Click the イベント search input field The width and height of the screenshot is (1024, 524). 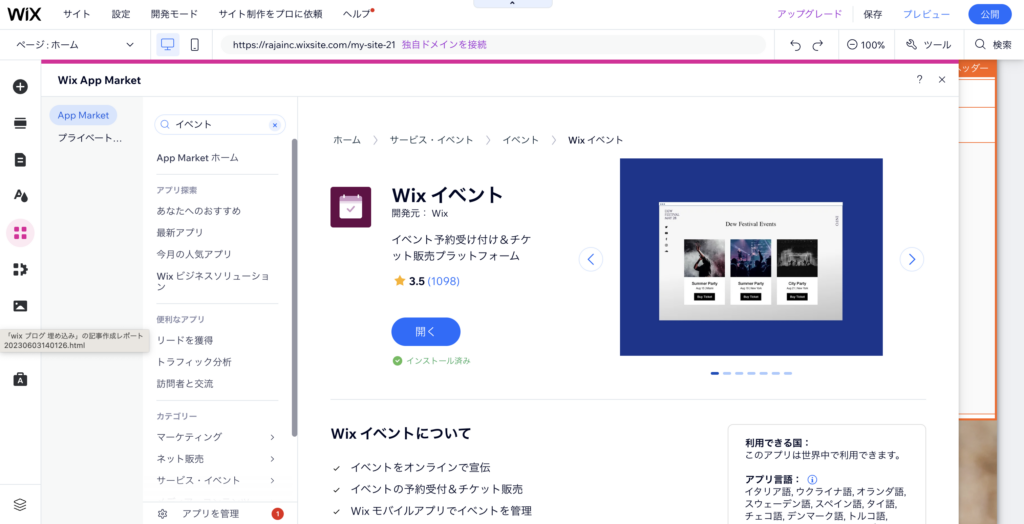[220, 124]
